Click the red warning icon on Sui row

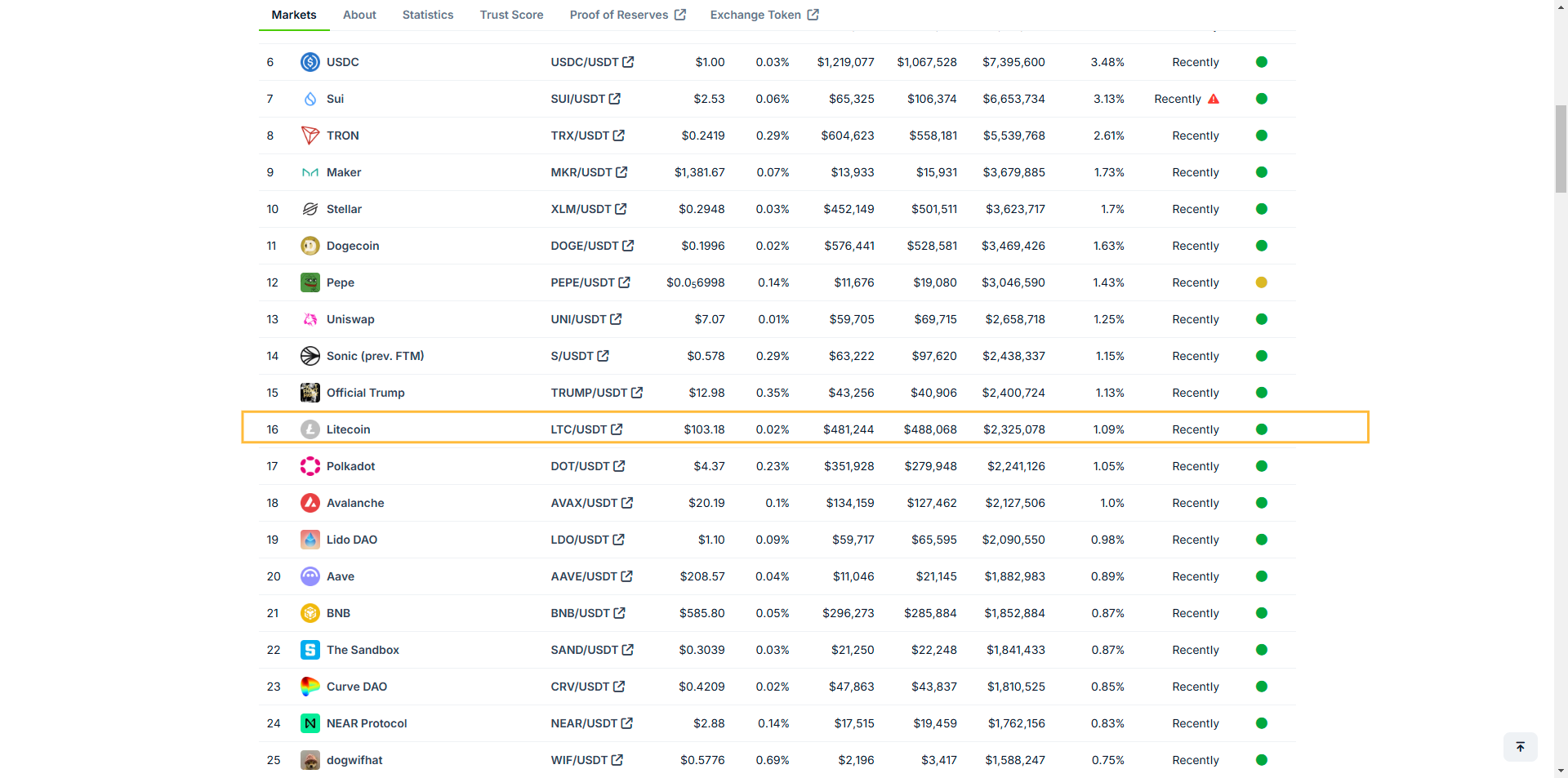pos(1214,99)
